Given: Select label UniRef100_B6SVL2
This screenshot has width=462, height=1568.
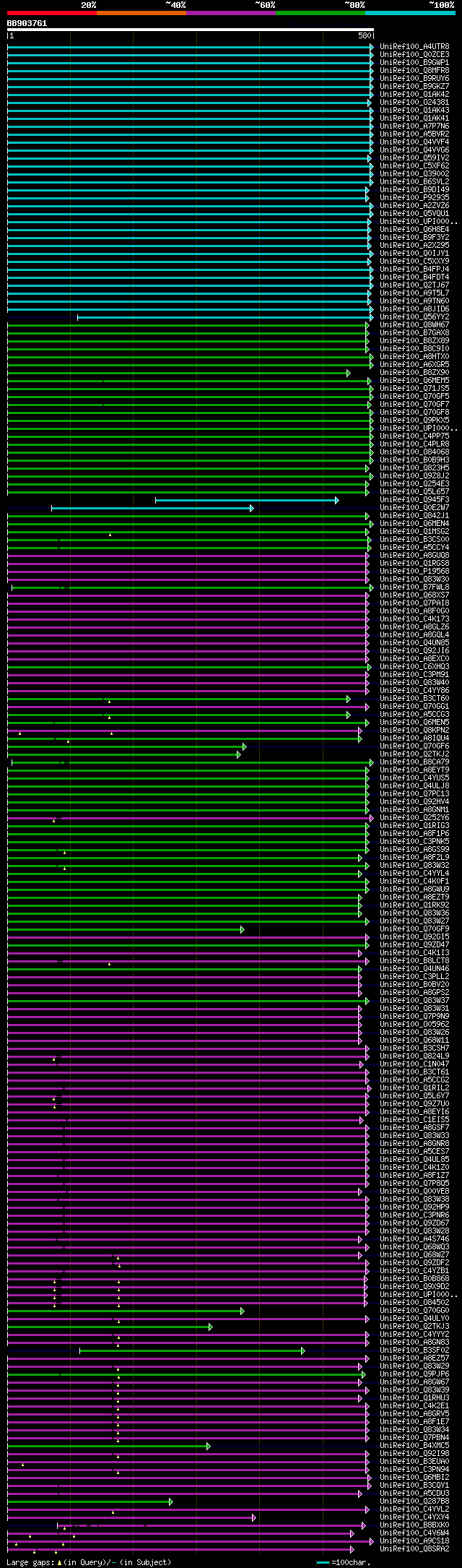Looking at the screenshot, I should click(x=414, y=182).
